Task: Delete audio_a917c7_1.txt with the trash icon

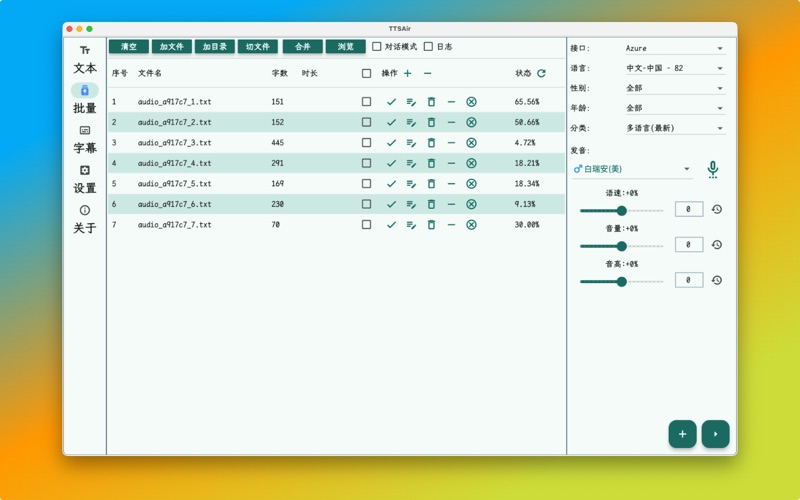Action: tap(431, 102)
